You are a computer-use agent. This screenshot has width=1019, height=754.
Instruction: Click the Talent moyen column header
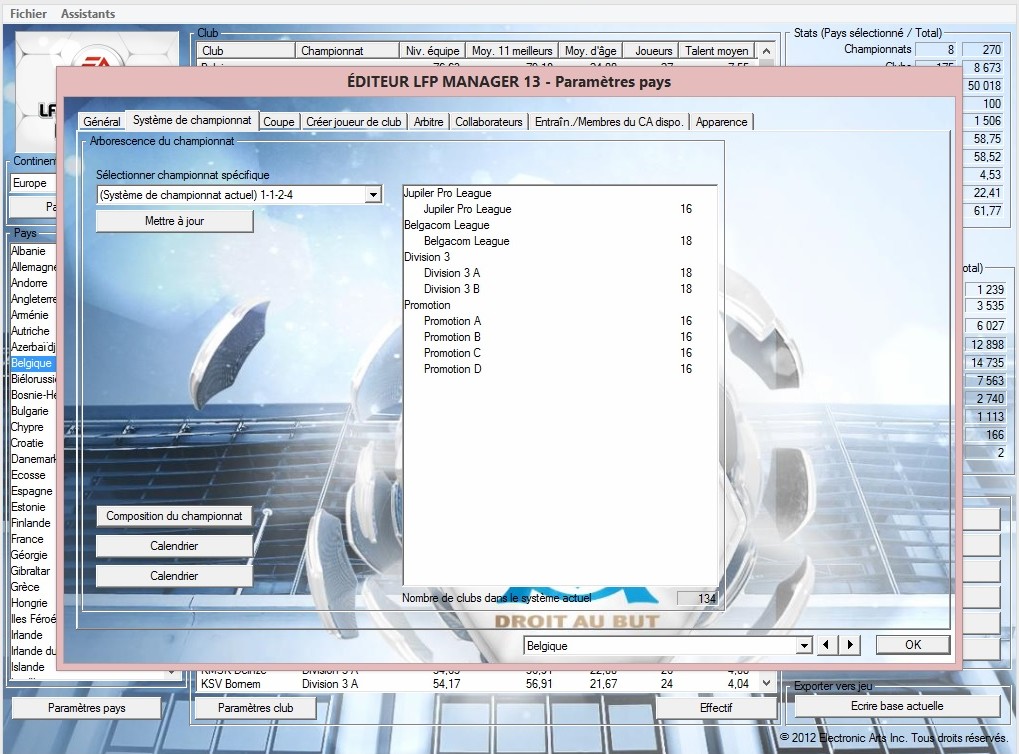coord(716,51)
